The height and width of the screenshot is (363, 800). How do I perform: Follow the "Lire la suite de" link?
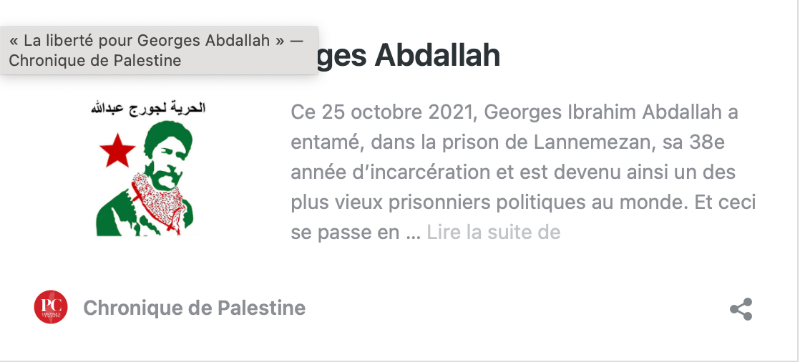[x=493, y=232]
